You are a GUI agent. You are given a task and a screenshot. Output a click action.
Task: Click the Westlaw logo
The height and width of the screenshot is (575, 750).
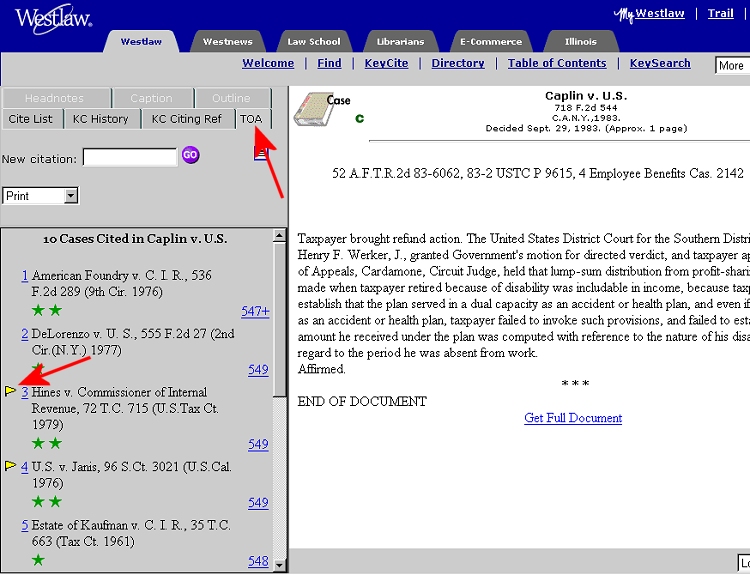53,19
